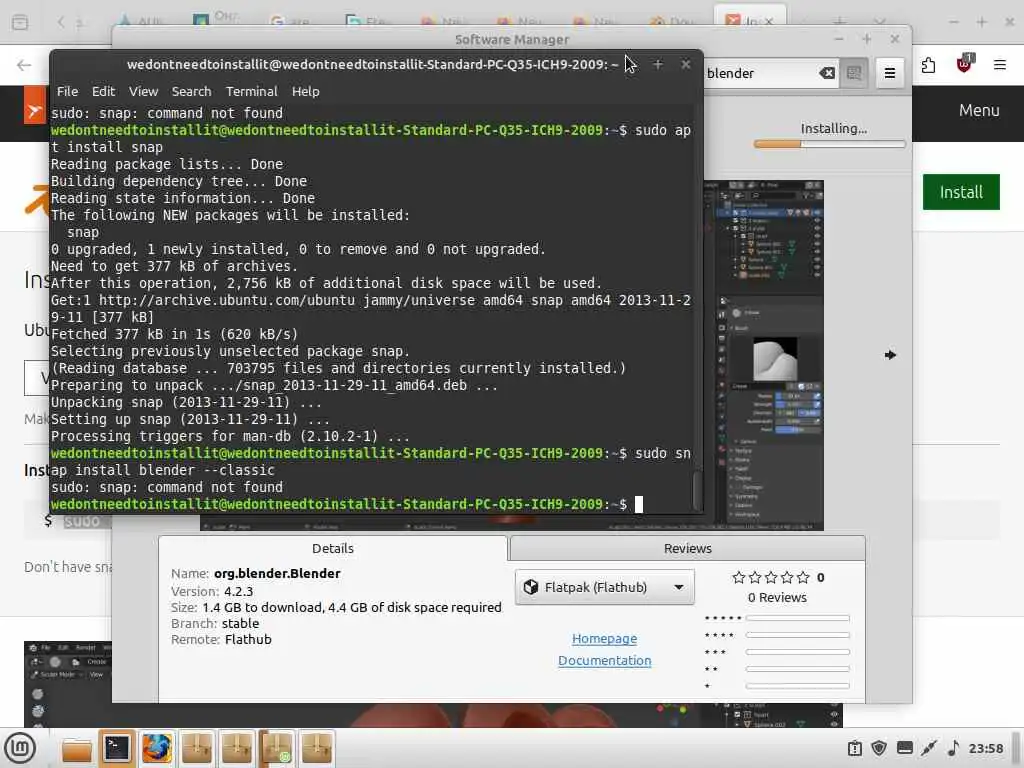The height and width of the screenshot is (768, 1024).
Task: Open the Files folder icon in the taskbar
Action: 76,748
